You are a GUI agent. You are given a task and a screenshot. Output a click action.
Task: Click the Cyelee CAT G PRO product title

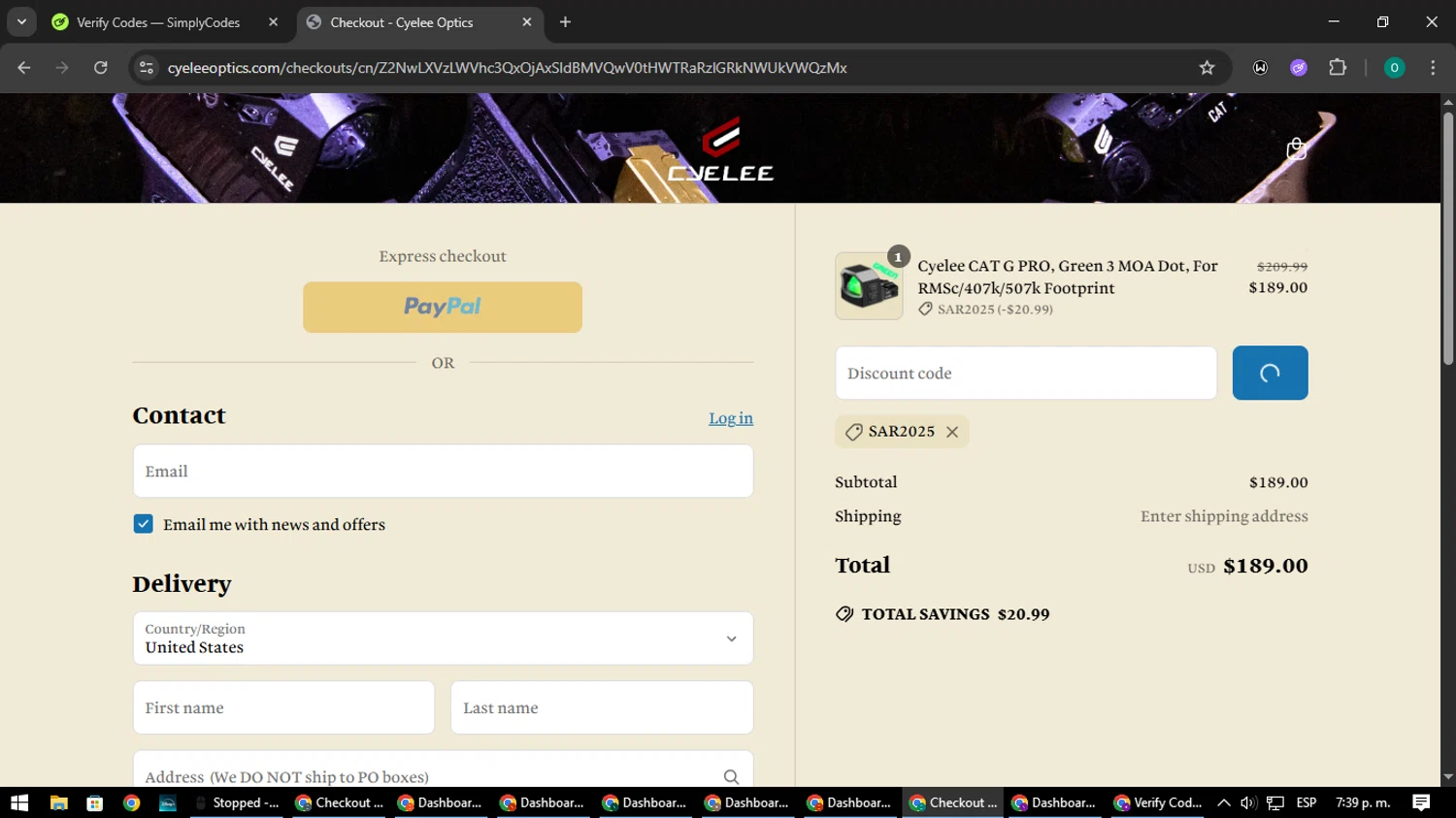[x=1068, y=277]
